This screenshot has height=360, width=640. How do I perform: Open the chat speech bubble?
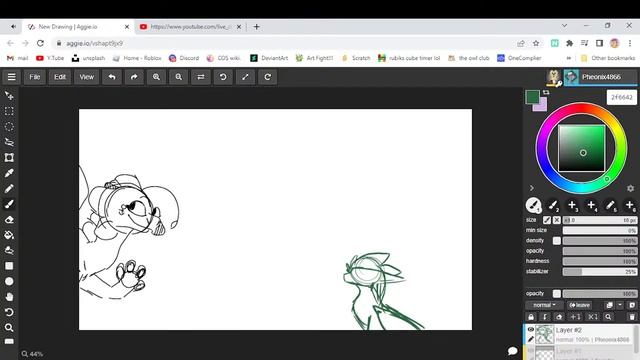512,351
